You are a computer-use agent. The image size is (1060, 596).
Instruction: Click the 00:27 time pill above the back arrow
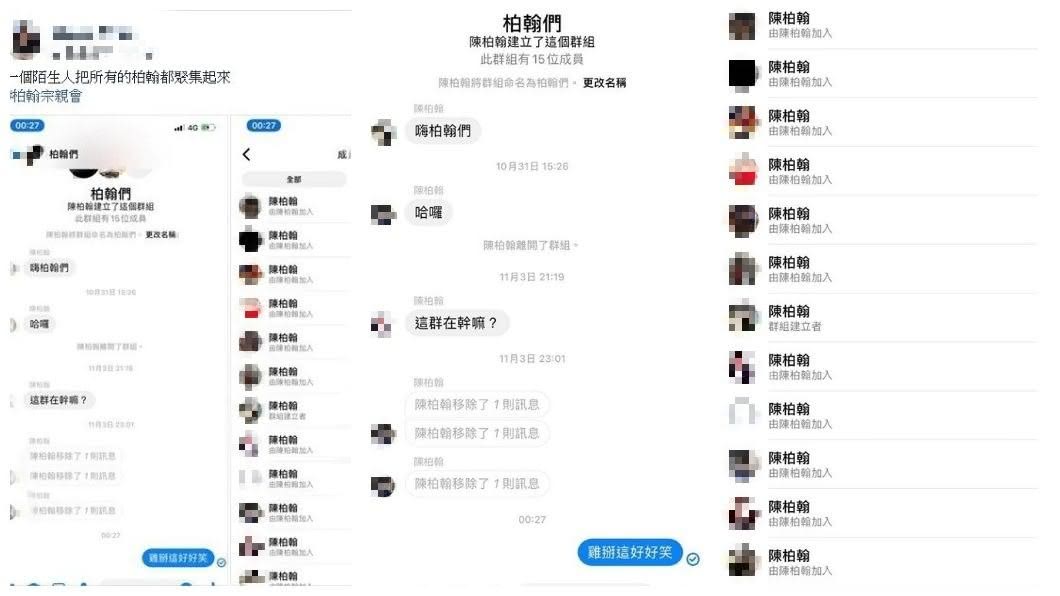(264, 126)
